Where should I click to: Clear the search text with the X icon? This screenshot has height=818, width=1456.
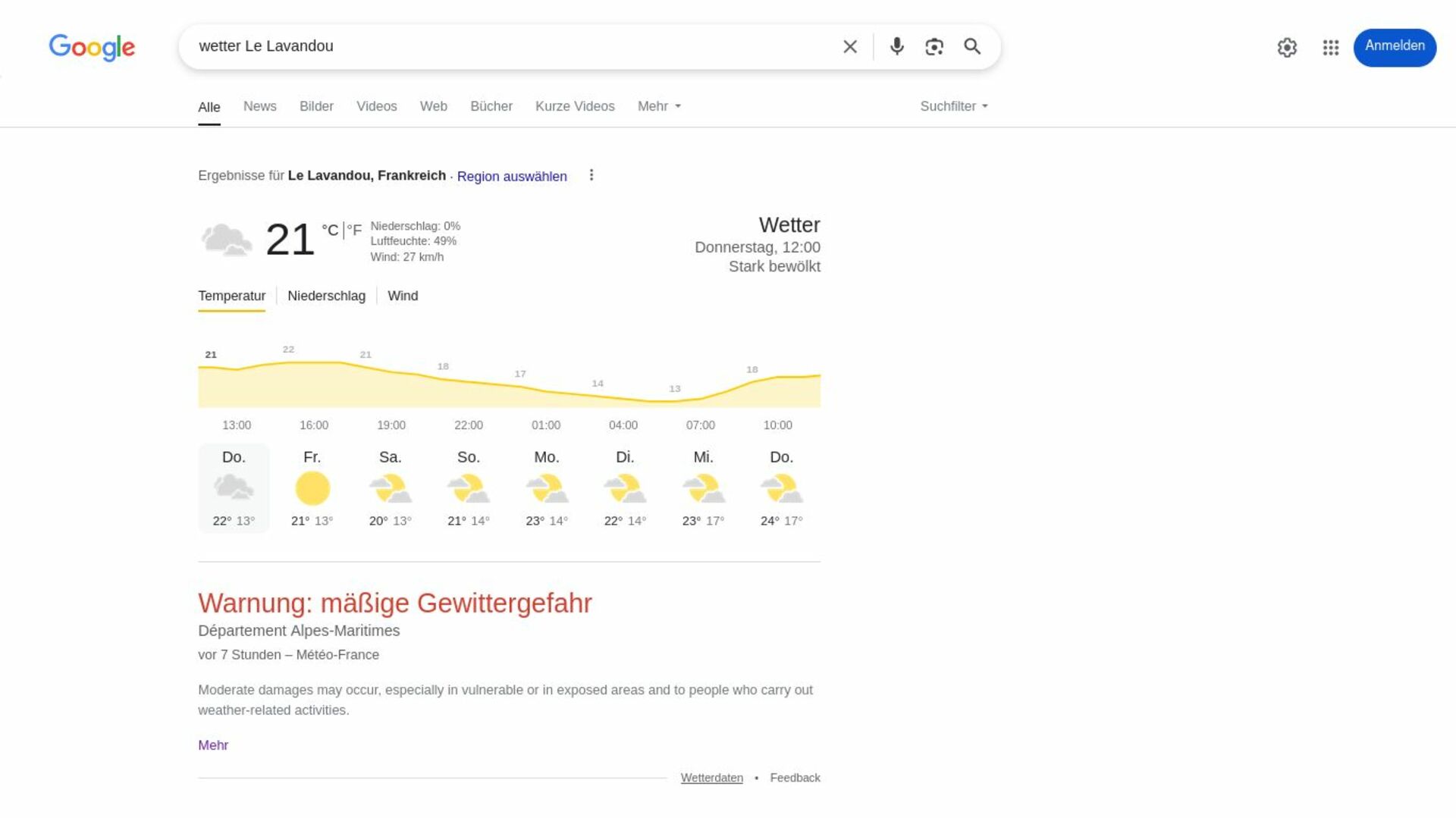[x=850, y=46]
